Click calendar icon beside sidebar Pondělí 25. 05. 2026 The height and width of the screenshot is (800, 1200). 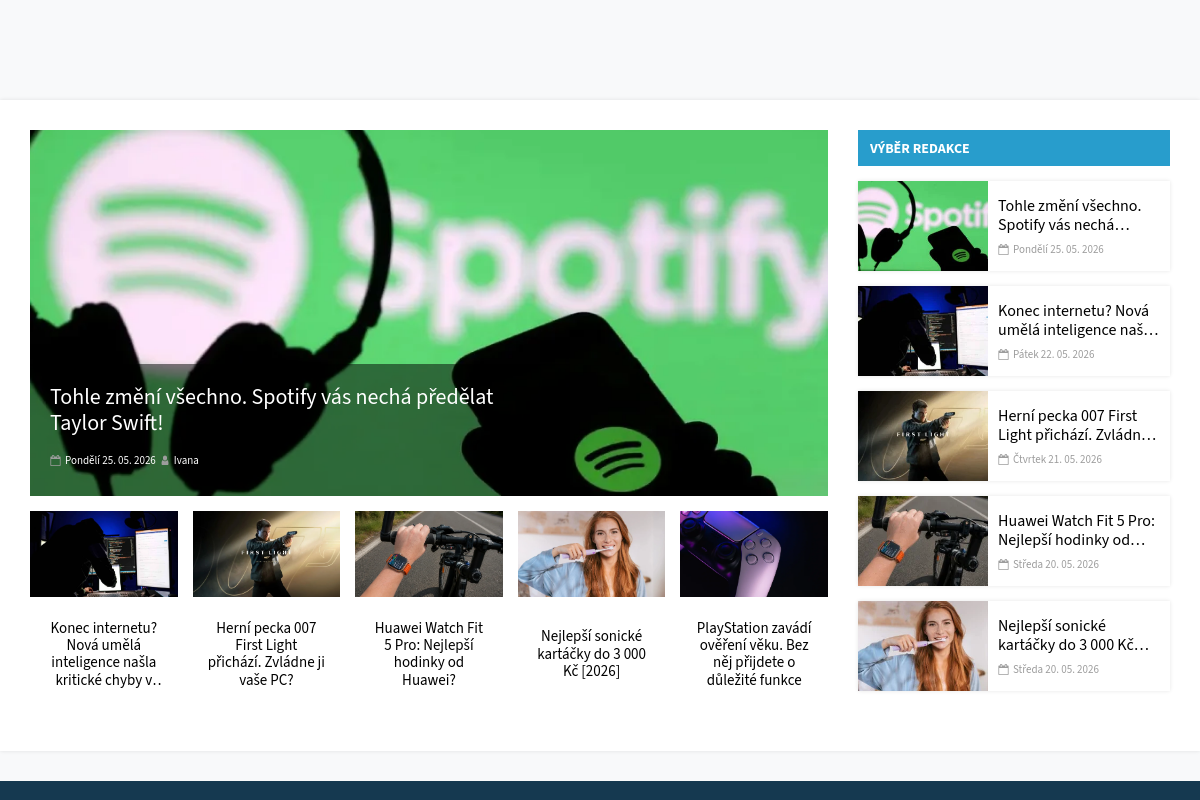click(x=1003, y=250)
